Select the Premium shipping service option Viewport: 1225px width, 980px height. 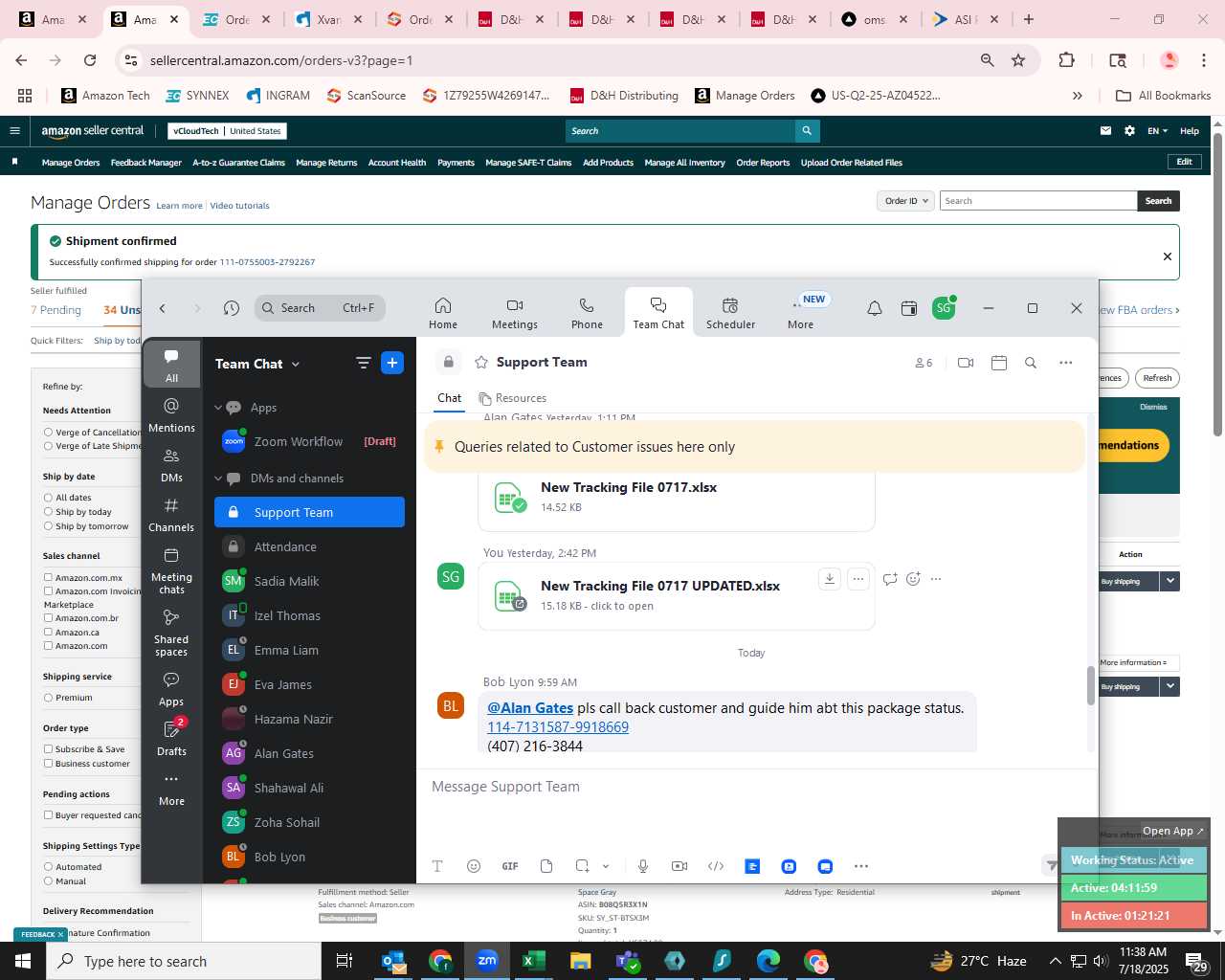click(x=48, y=698)
